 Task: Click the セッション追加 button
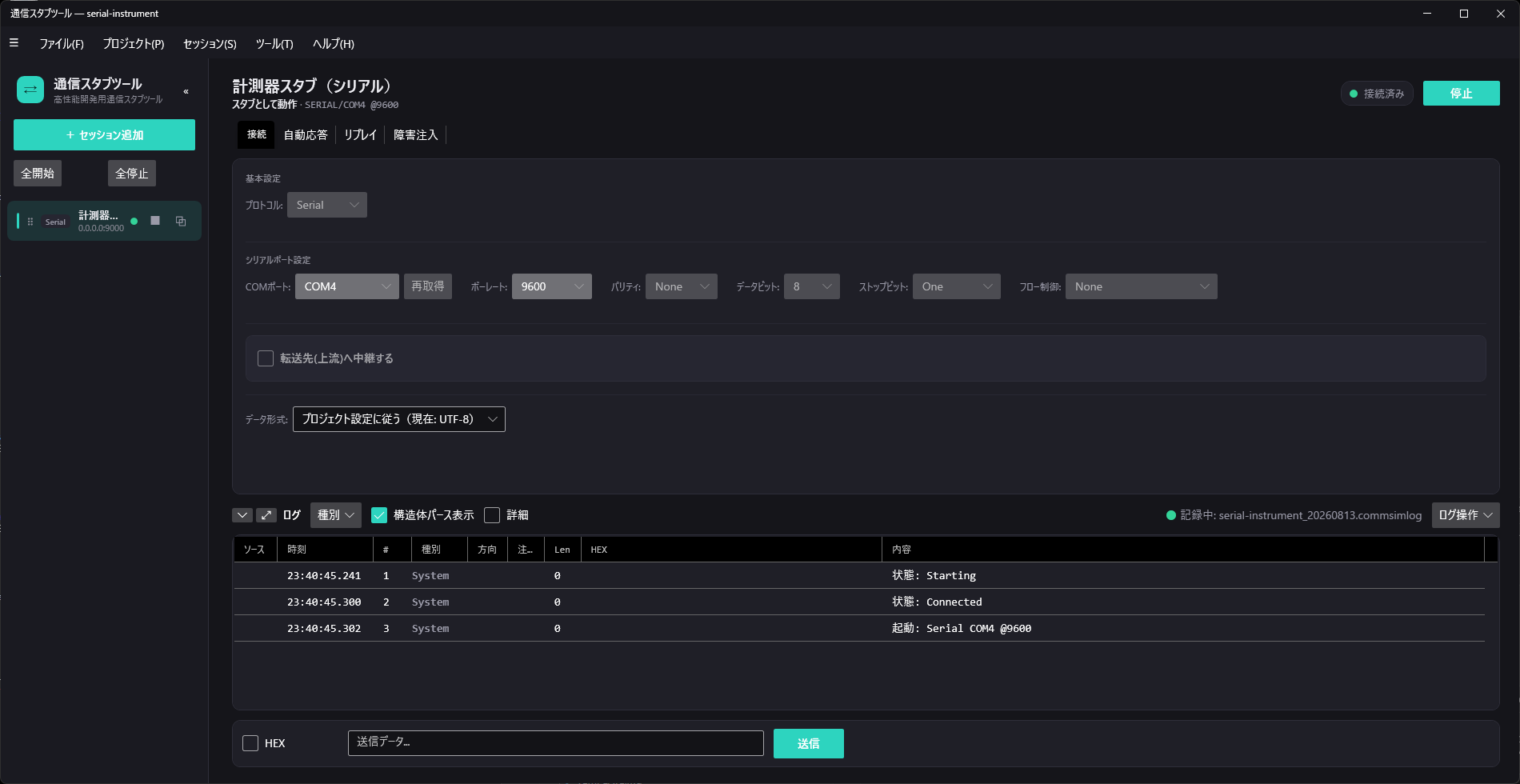(104, 134)
